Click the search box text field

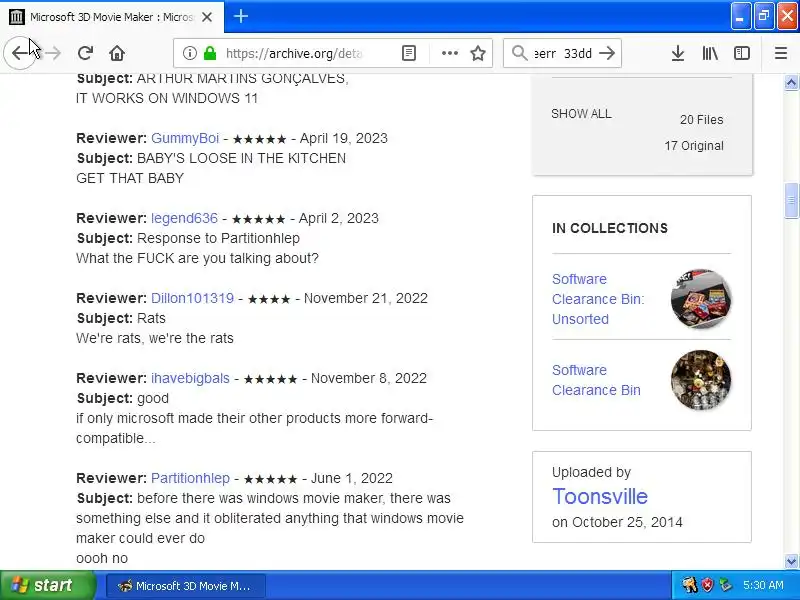(x=563, y=53)
